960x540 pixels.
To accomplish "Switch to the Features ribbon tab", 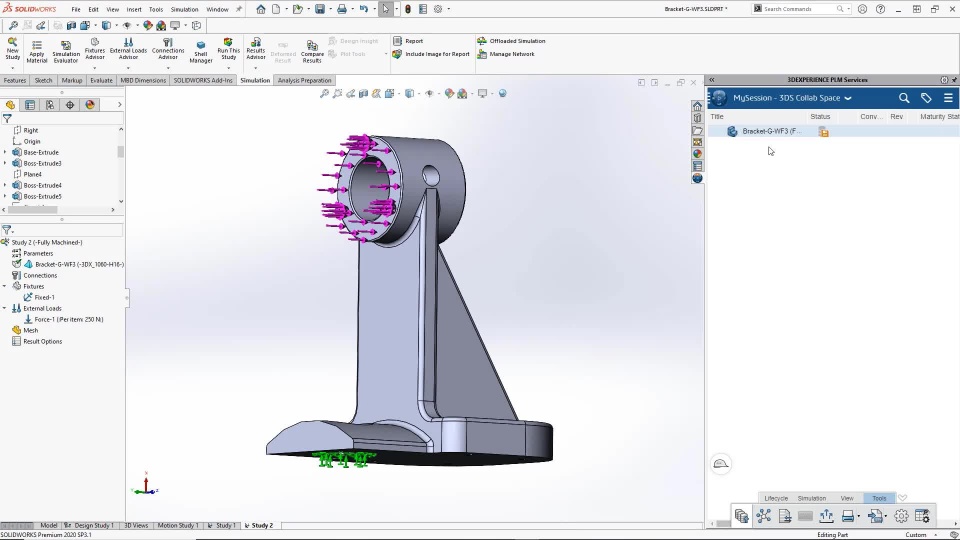I will pyautogui.click(x=15, y=80).
